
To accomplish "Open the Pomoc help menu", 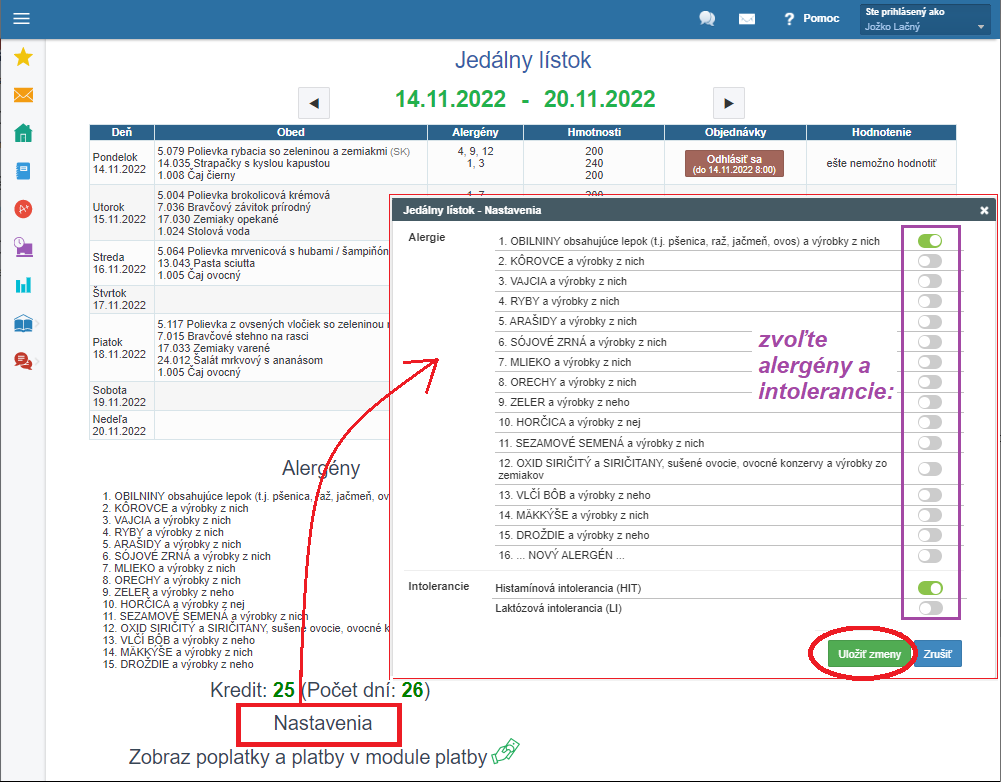I will click(x=811, y=19).
